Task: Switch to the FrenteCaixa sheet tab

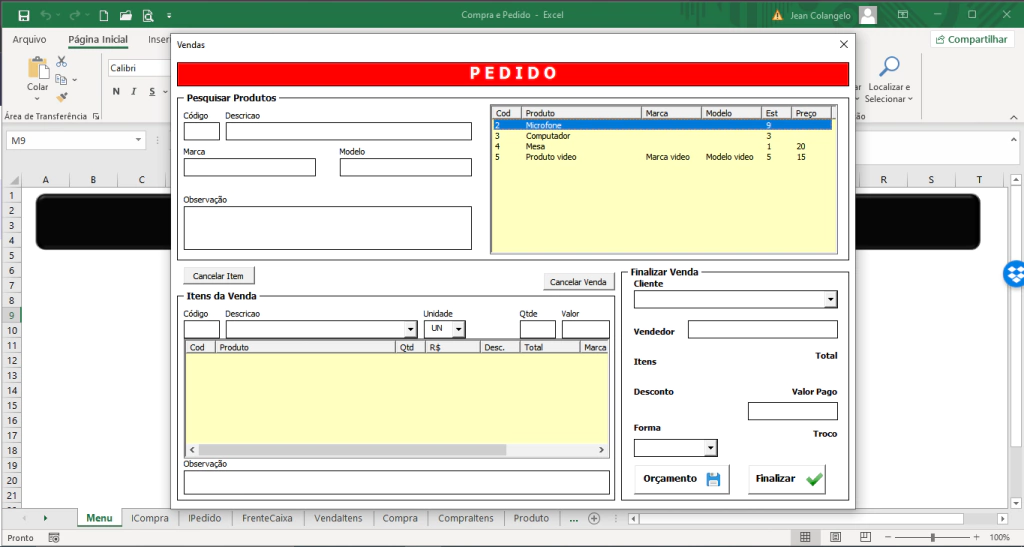Action: 267,518
